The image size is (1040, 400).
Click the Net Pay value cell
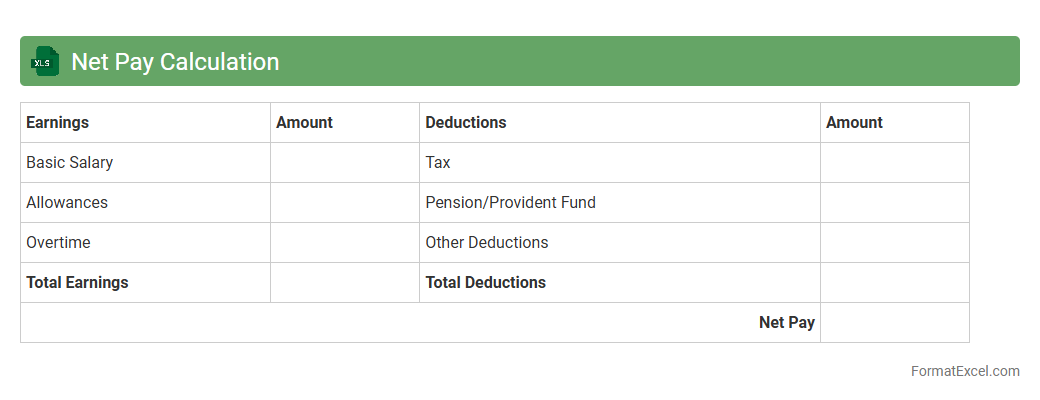click(x=895, y=322)
